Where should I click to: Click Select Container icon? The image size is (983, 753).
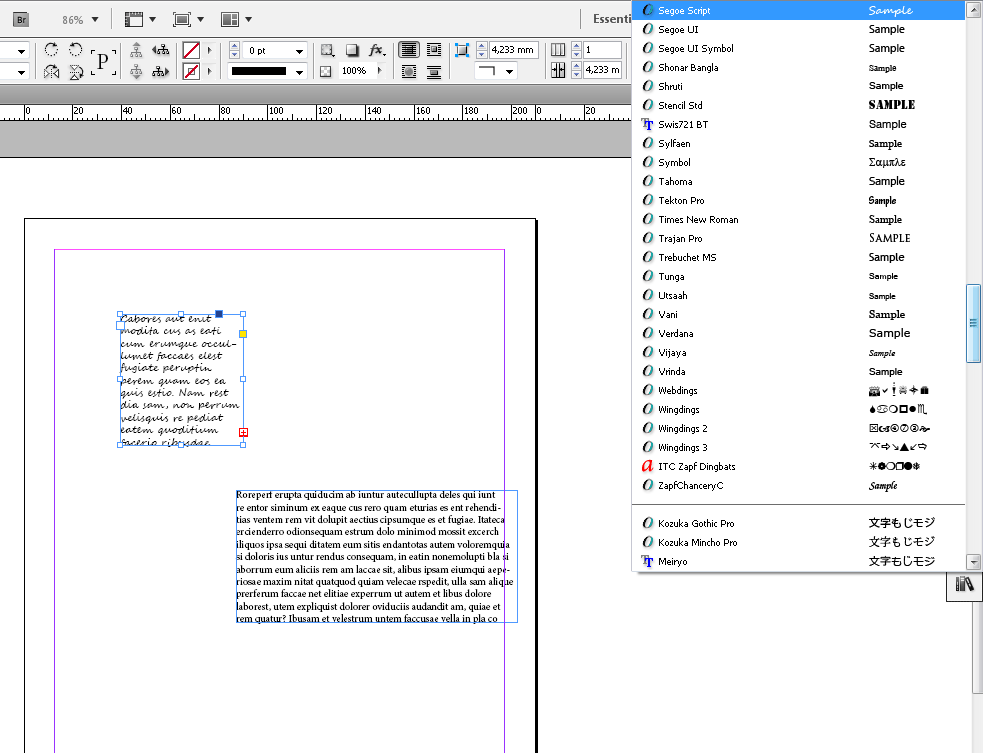click(136, 50)
